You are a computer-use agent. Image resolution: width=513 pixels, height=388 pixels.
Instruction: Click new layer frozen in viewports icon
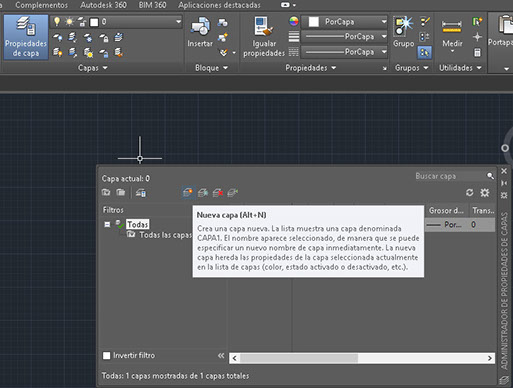(203, 192)
